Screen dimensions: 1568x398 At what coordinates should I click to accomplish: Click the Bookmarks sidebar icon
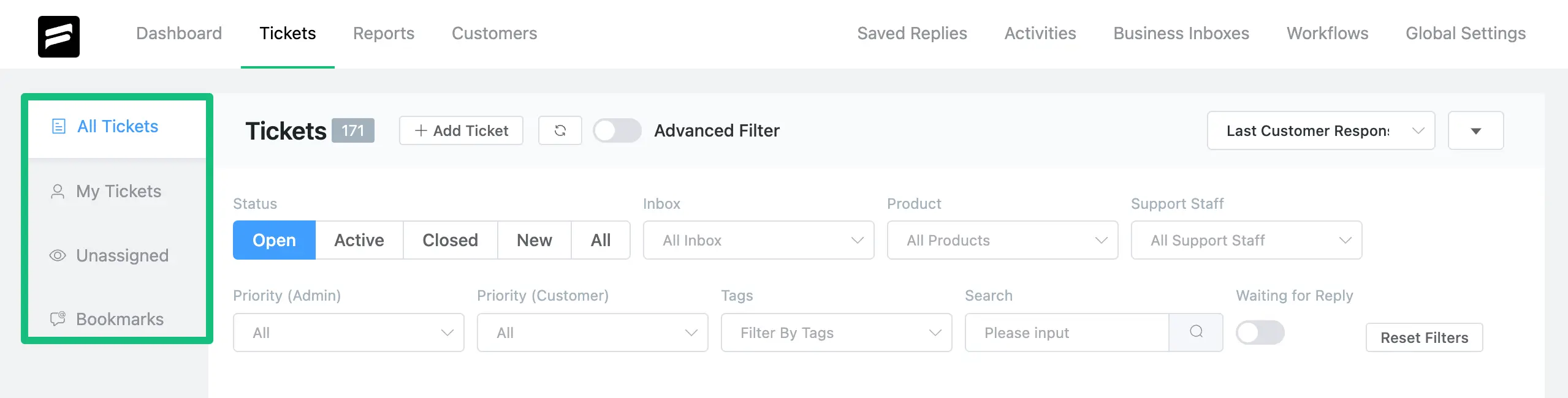[58, 318]
